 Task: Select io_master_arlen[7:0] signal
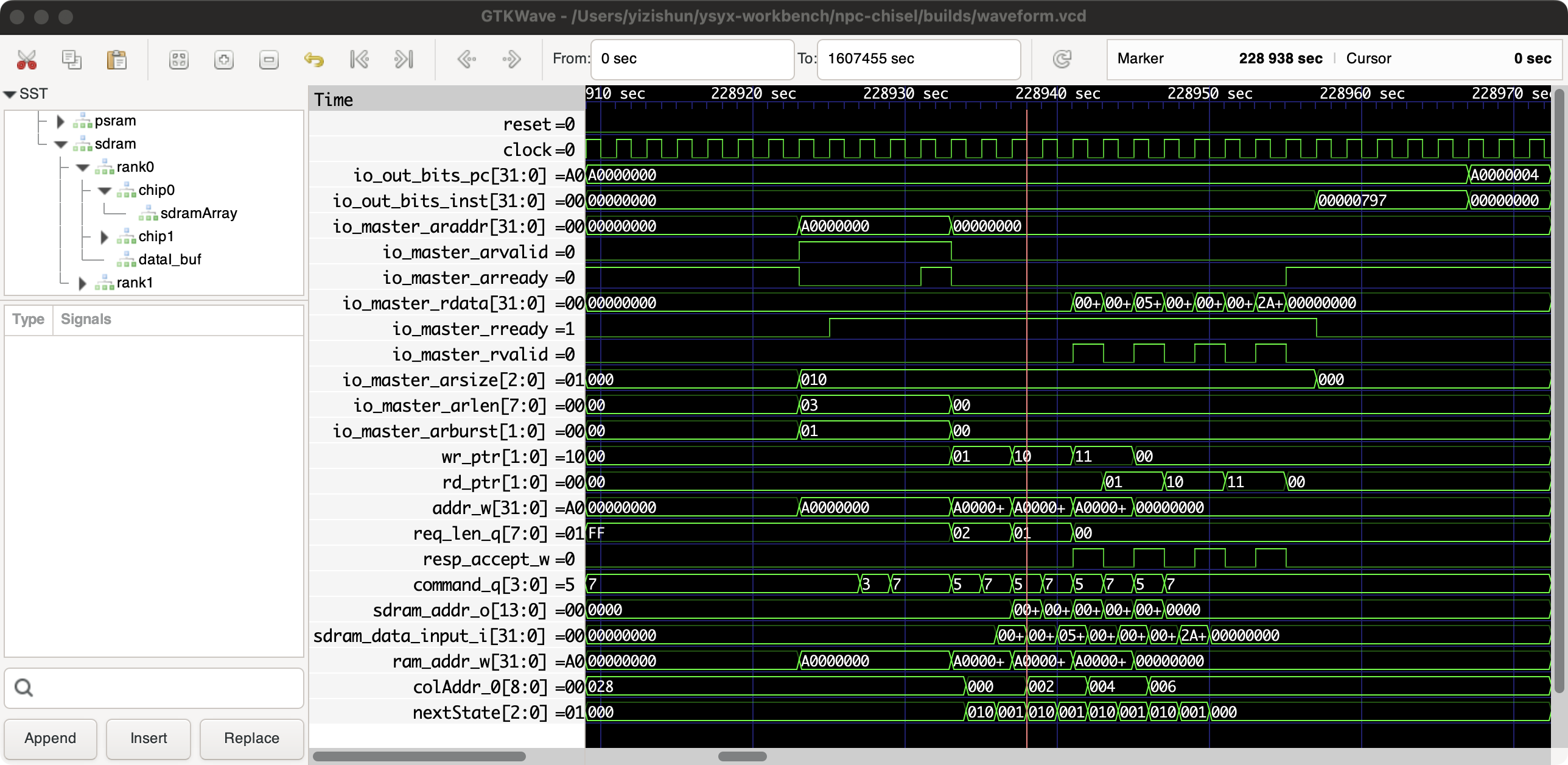click(x=447, y=406)
